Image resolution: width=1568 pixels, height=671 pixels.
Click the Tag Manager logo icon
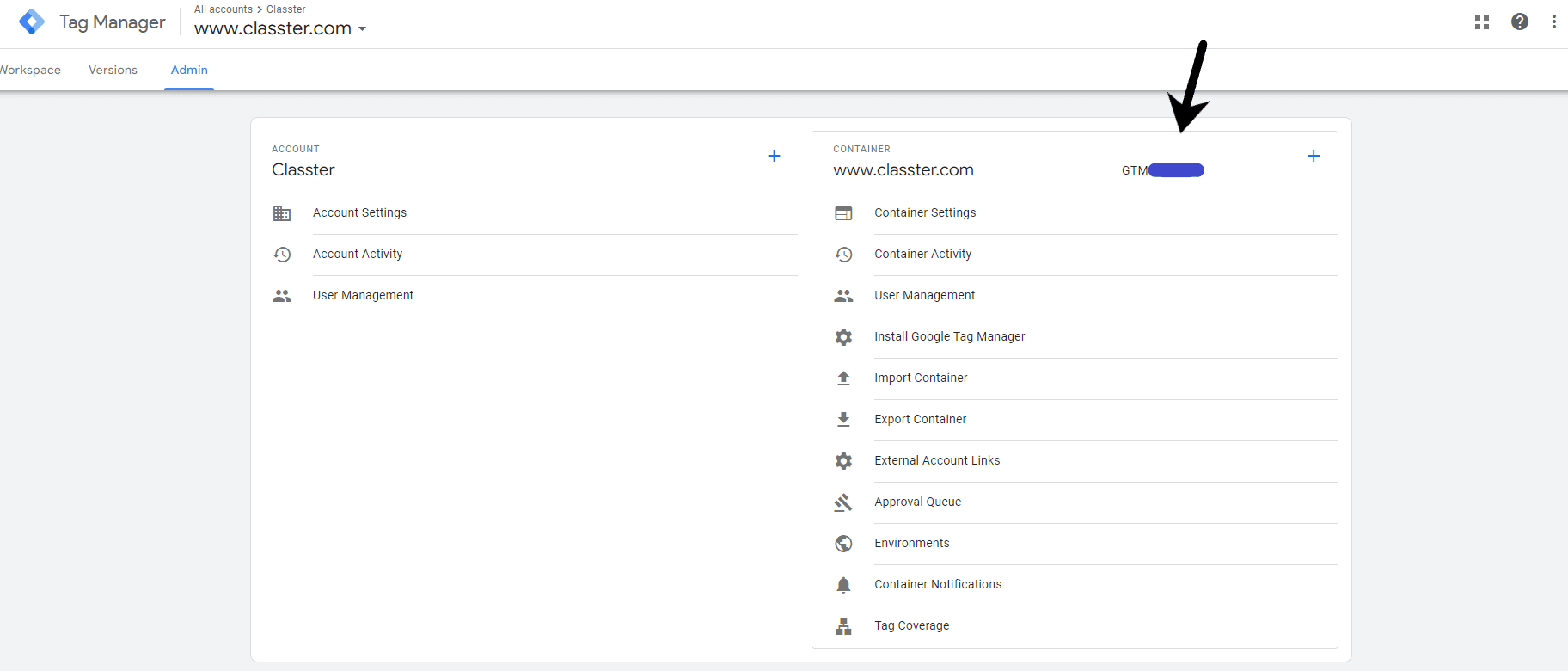(32, 22)
